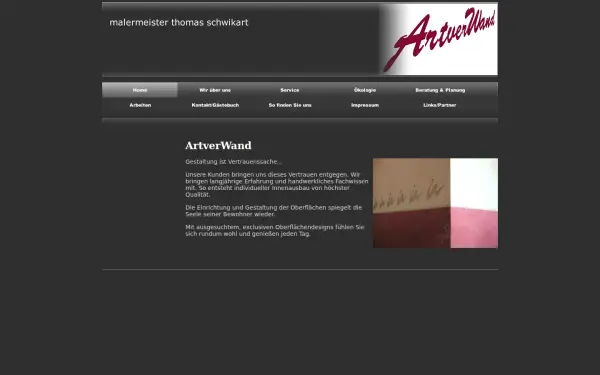Go to the Impressum page
This screenshot has height=375, width=600.
tap(365, 105)
